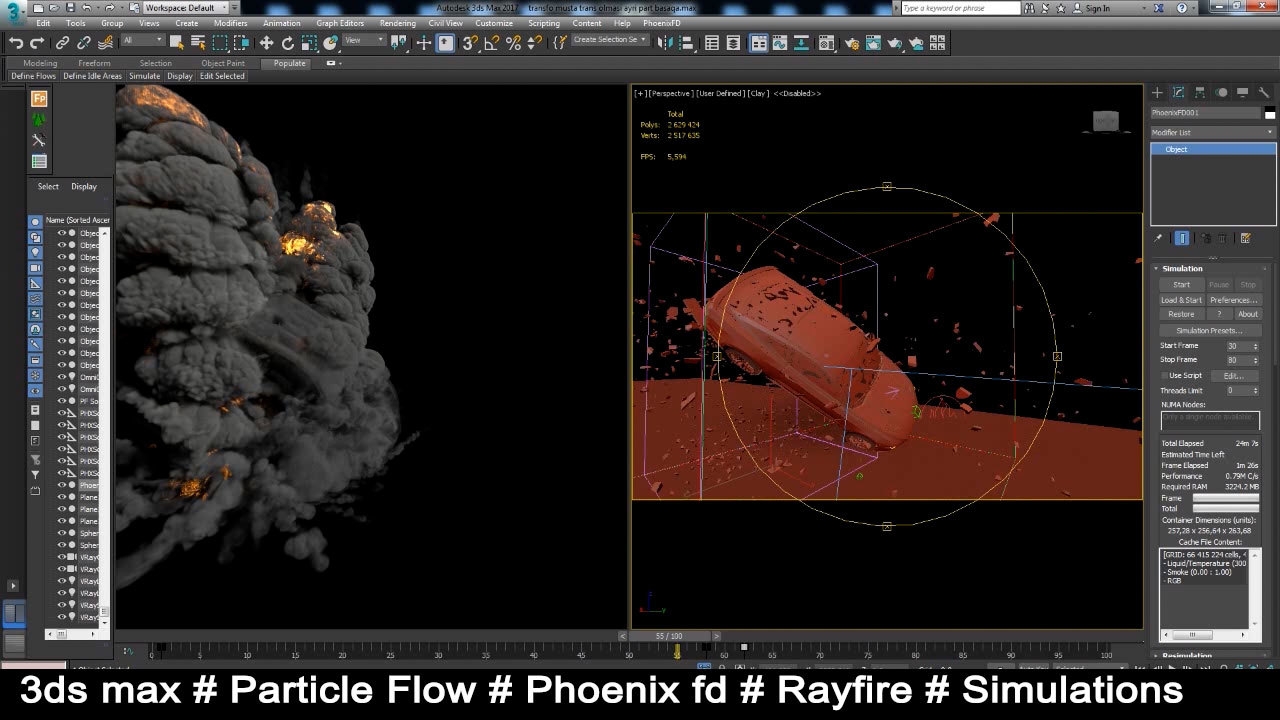This screenshot has height=720, width=1280.
Task: Adjust the Threads Limit spinner
Action: [1255, 391]
